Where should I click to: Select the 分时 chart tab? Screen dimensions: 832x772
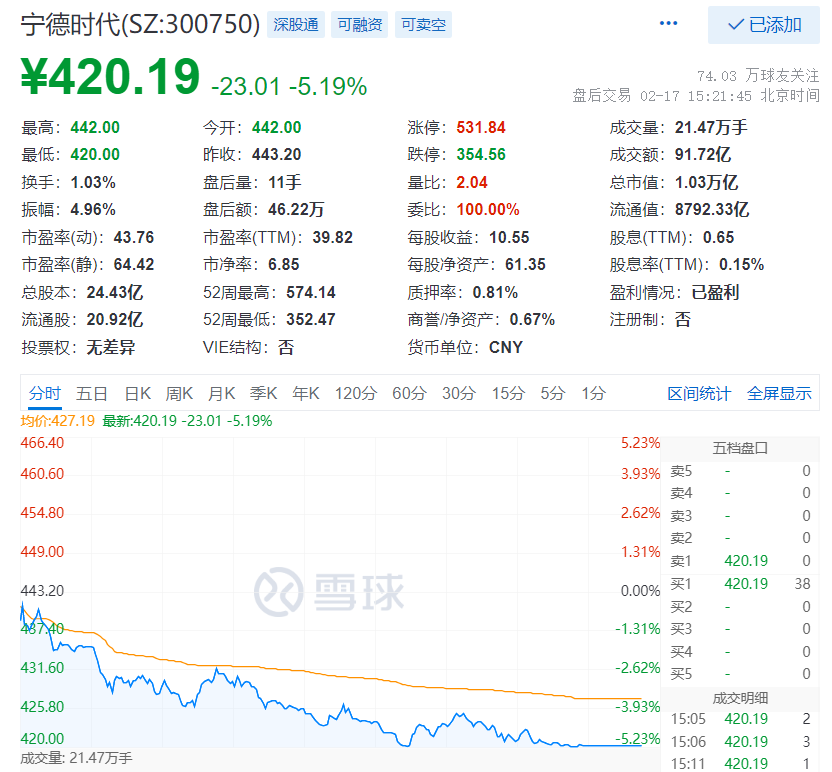[x=45, y=394]
